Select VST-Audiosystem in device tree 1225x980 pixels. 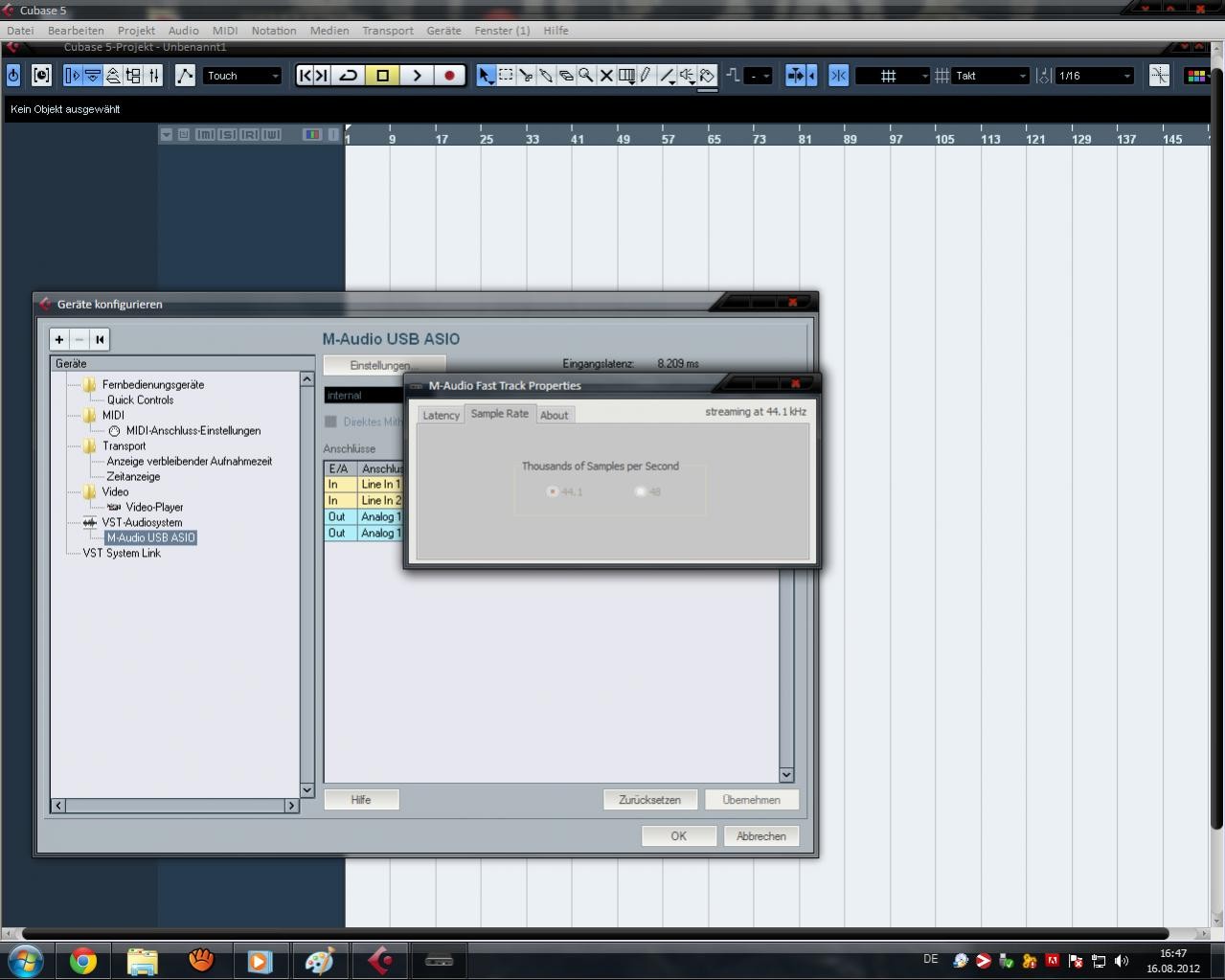(142, 522)
